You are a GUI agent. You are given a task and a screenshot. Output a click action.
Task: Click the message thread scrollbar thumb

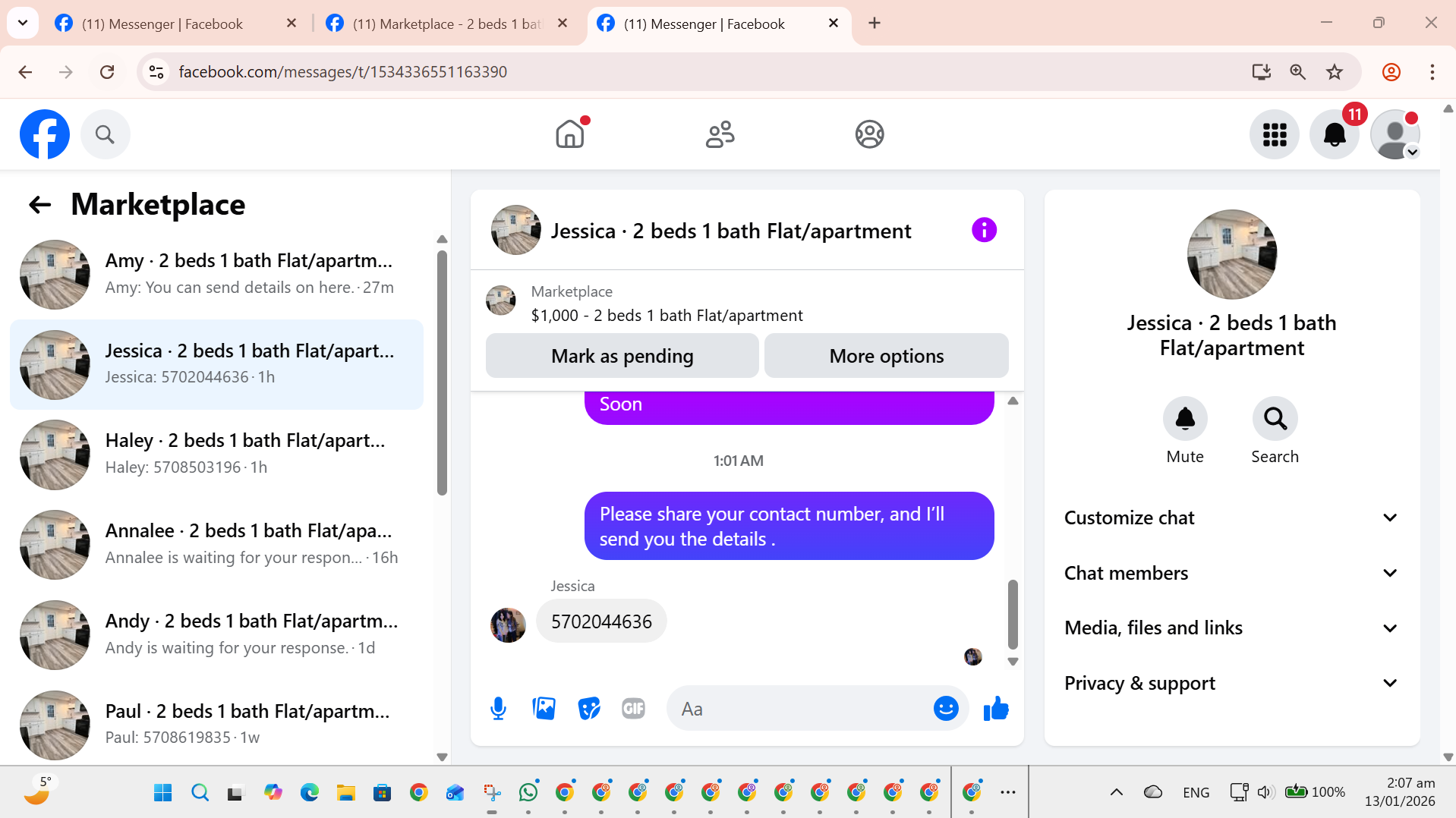pos(1013,615)
